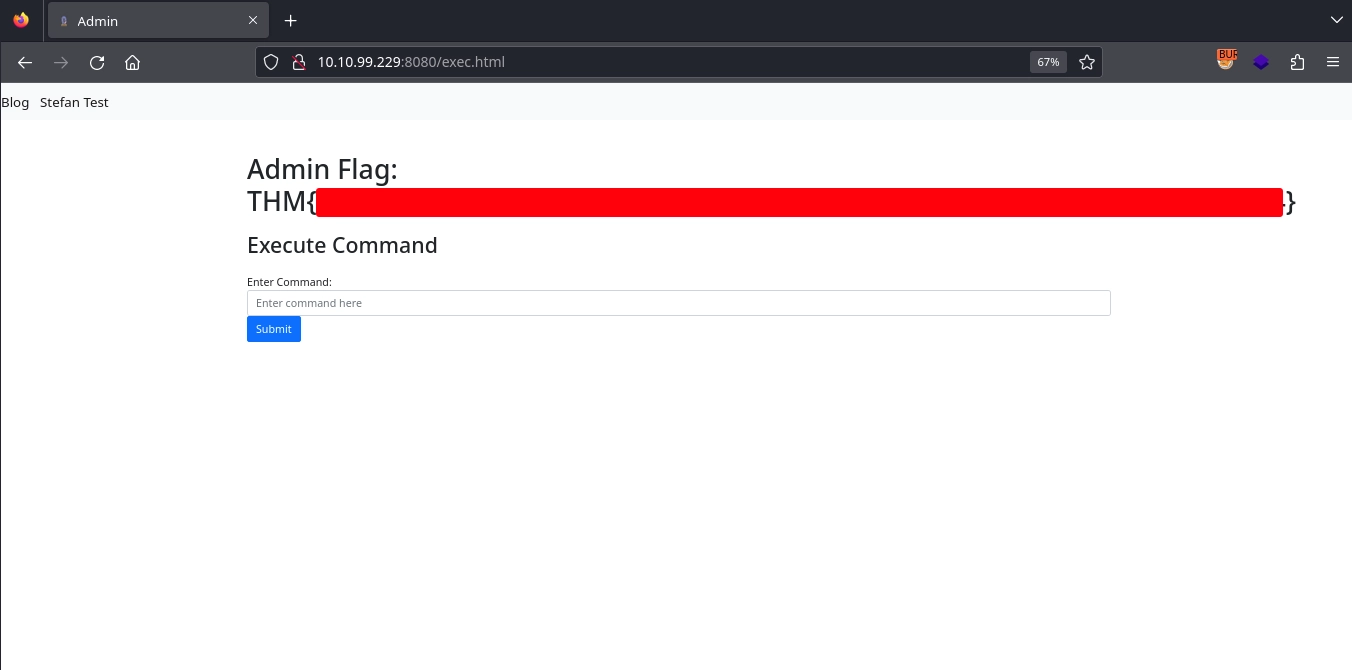Reload the current page
The image size is (1352, 670).
[x=97, y=62]
